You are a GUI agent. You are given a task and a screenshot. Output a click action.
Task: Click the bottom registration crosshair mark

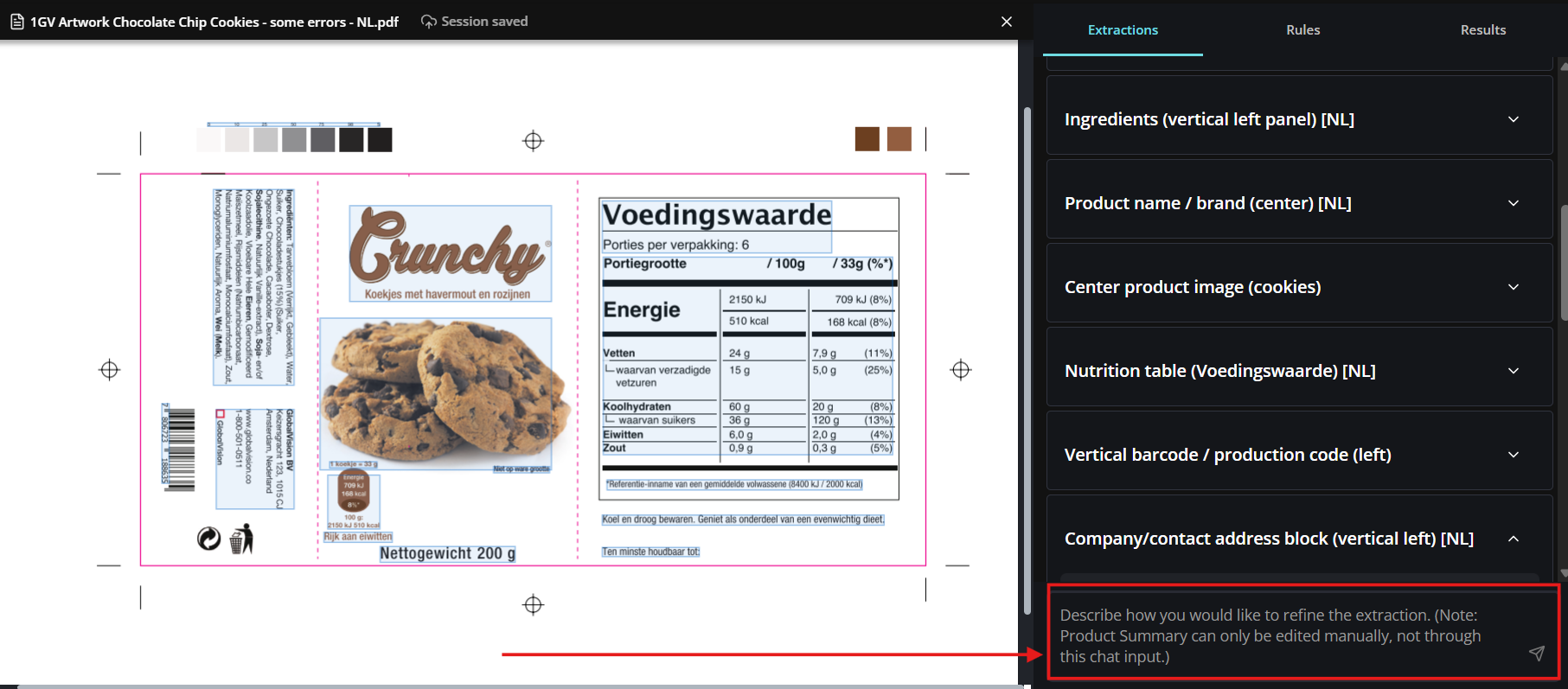[x=534, y=605]
